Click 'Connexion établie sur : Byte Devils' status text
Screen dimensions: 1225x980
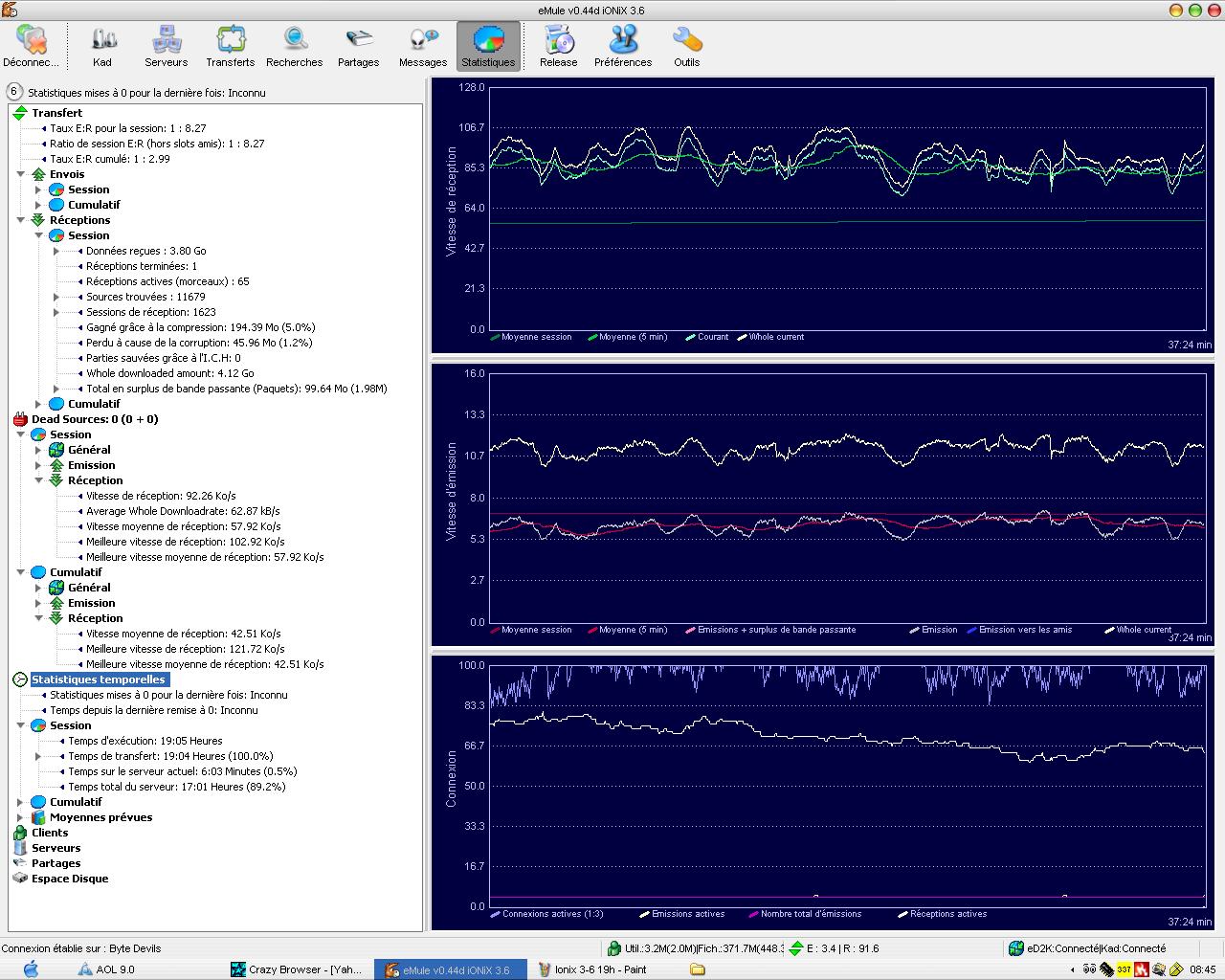pos(81,948)
